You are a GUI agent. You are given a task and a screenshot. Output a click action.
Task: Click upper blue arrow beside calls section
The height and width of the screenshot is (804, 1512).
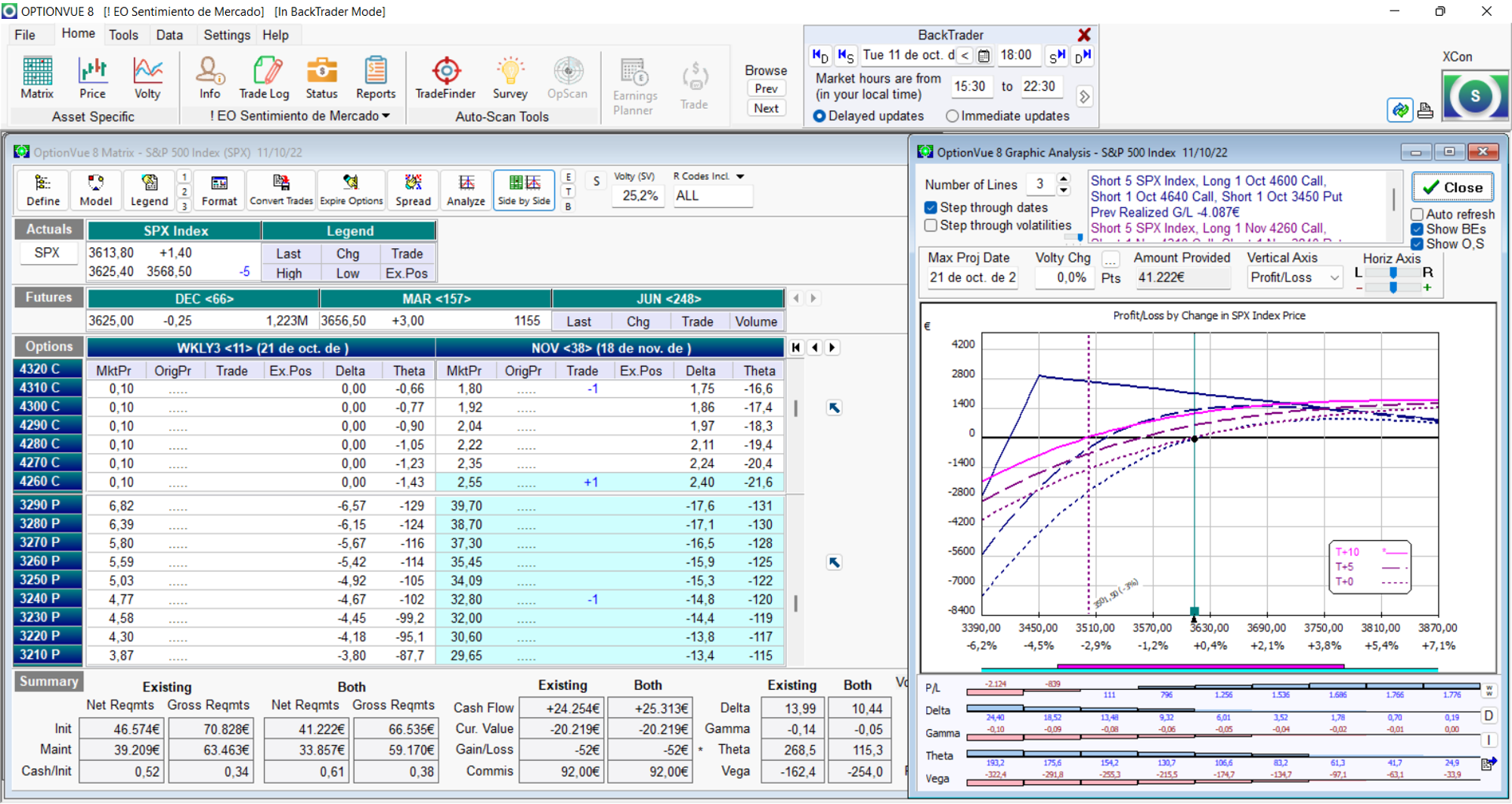(x=834, y=408)
